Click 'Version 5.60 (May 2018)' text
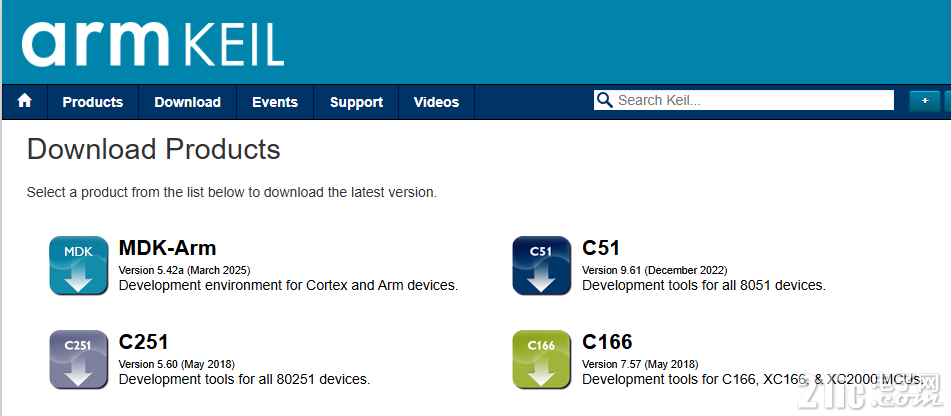This screenshot has width=951, height=416. pos(176,364)
